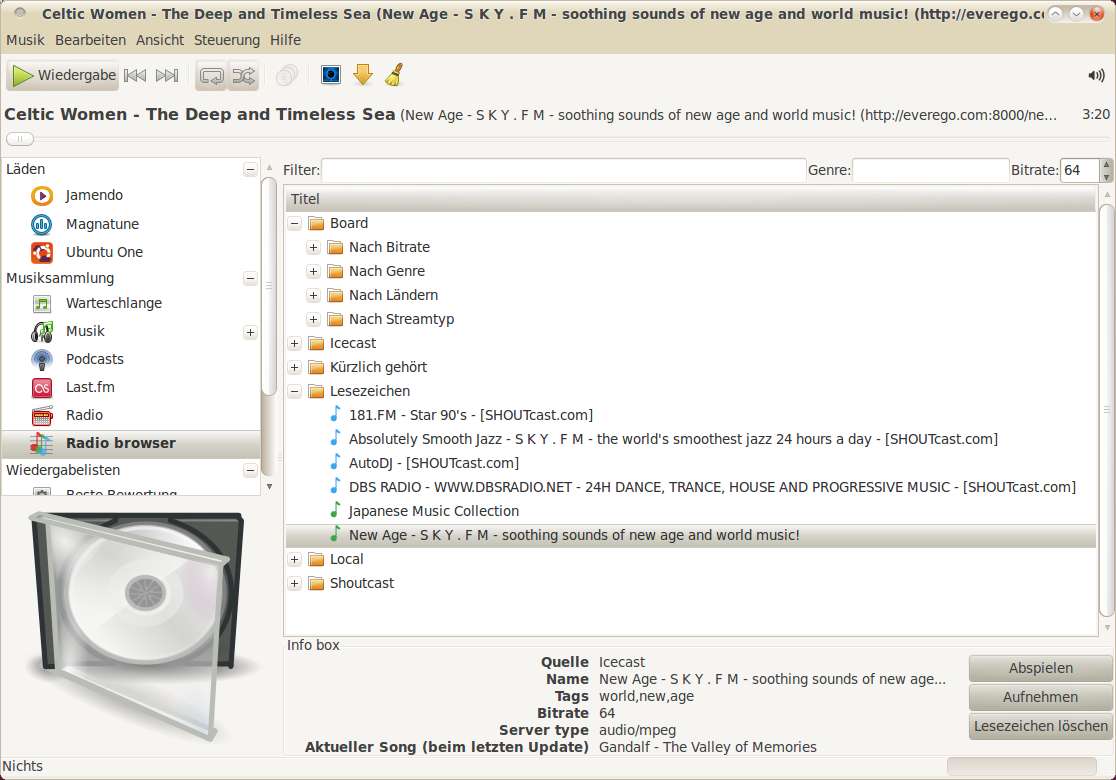Viewport: 1116px width, 780px height.
Task: Click the broom cleanup icon
Action: click(394, 75)
